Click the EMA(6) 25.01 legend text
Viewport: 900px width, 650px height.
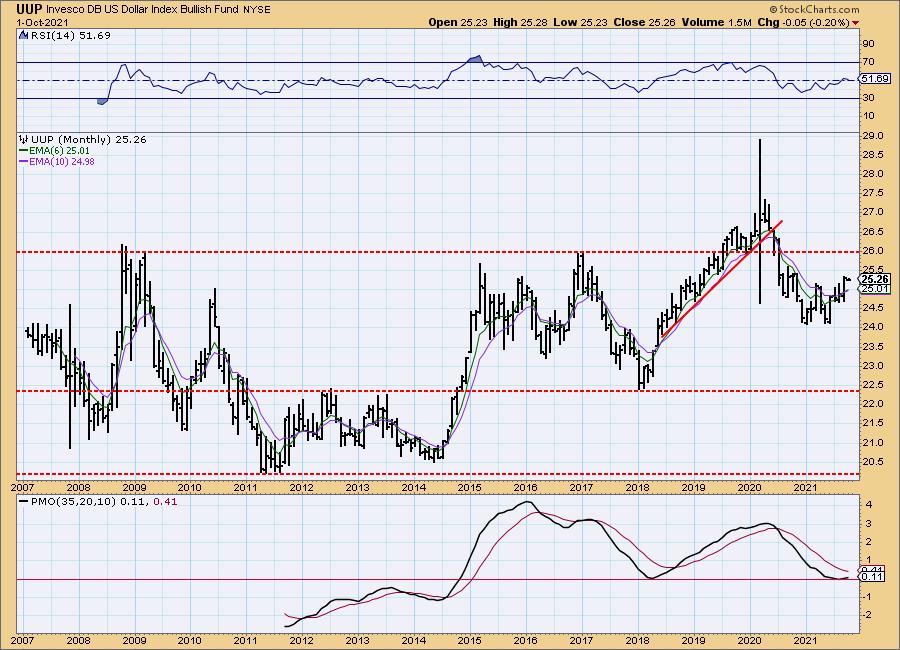pos(59,150)
